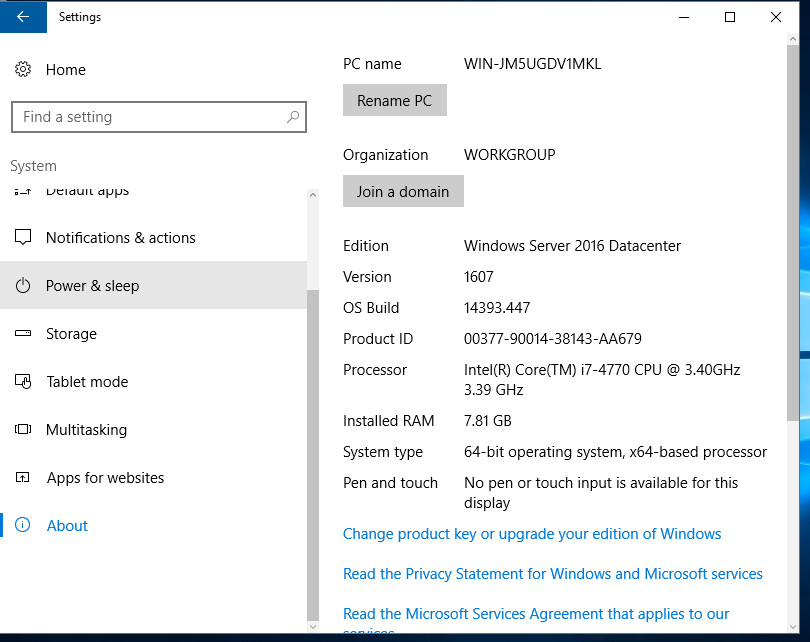This screenshot has height=642, width=810.
Task: Click the Installed RAM value 7.81 GB
Action: pyautogui.click(x=488, y=420)
